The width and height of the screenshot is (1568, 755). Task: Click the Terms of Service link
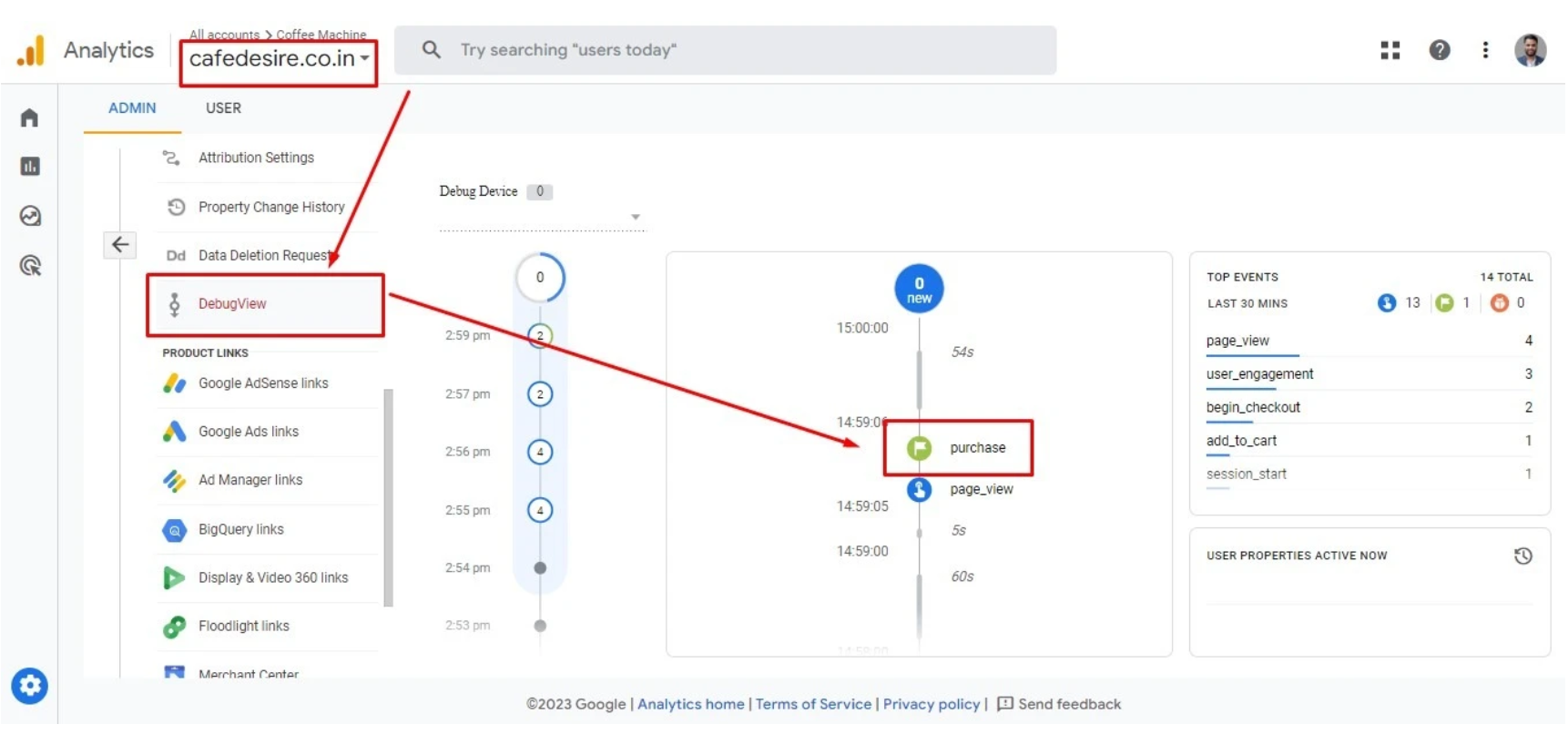(813, 704)
